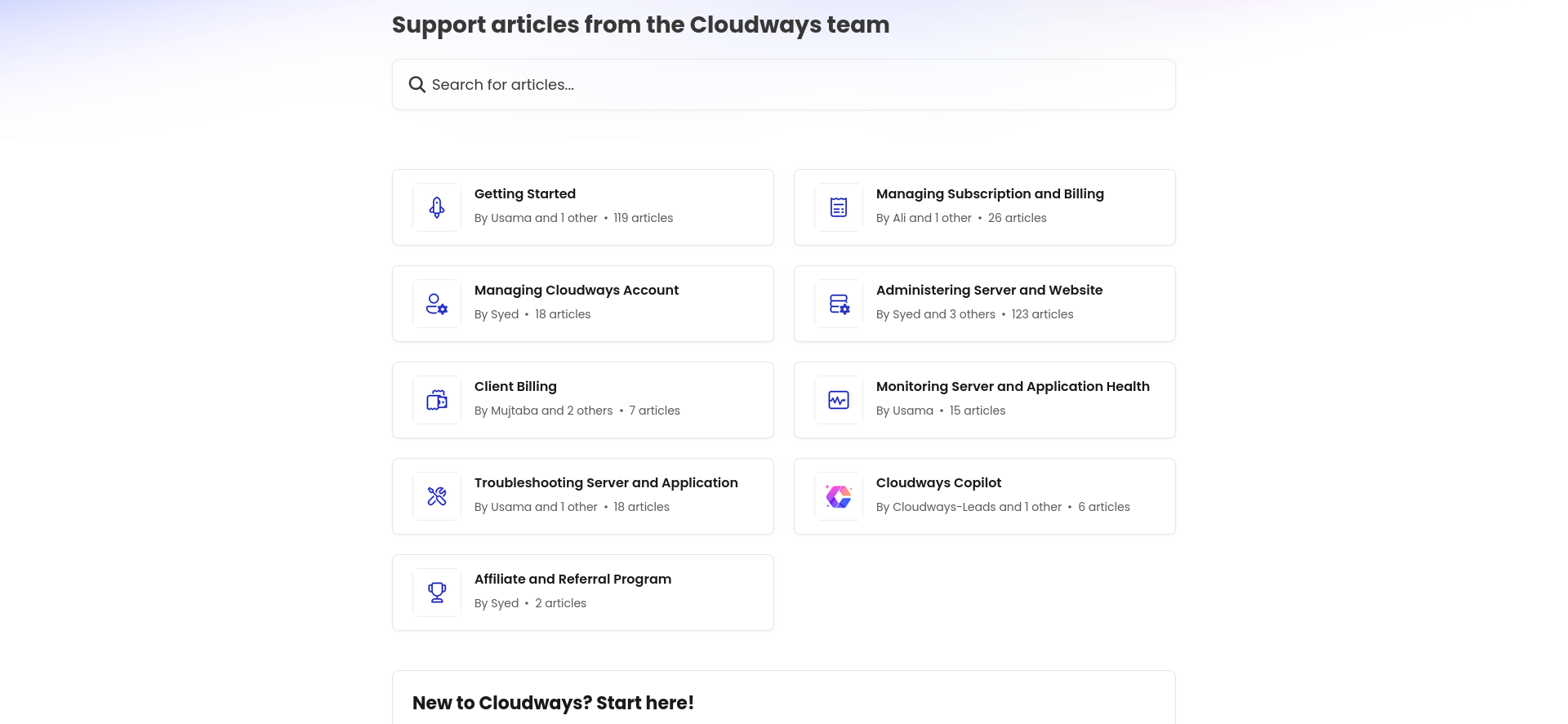The image size is (1568, 724).
Task: Click the '7 articles' count
Action: [x=654, y=411]
